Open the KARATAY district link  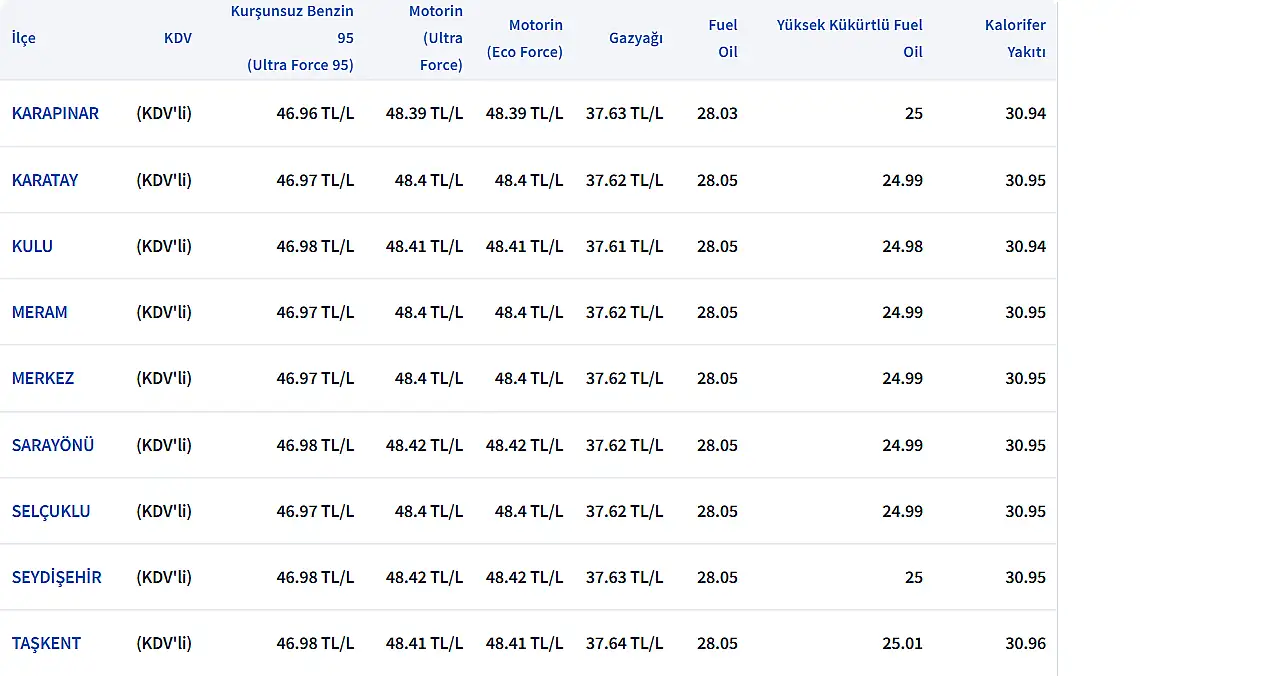45,180
